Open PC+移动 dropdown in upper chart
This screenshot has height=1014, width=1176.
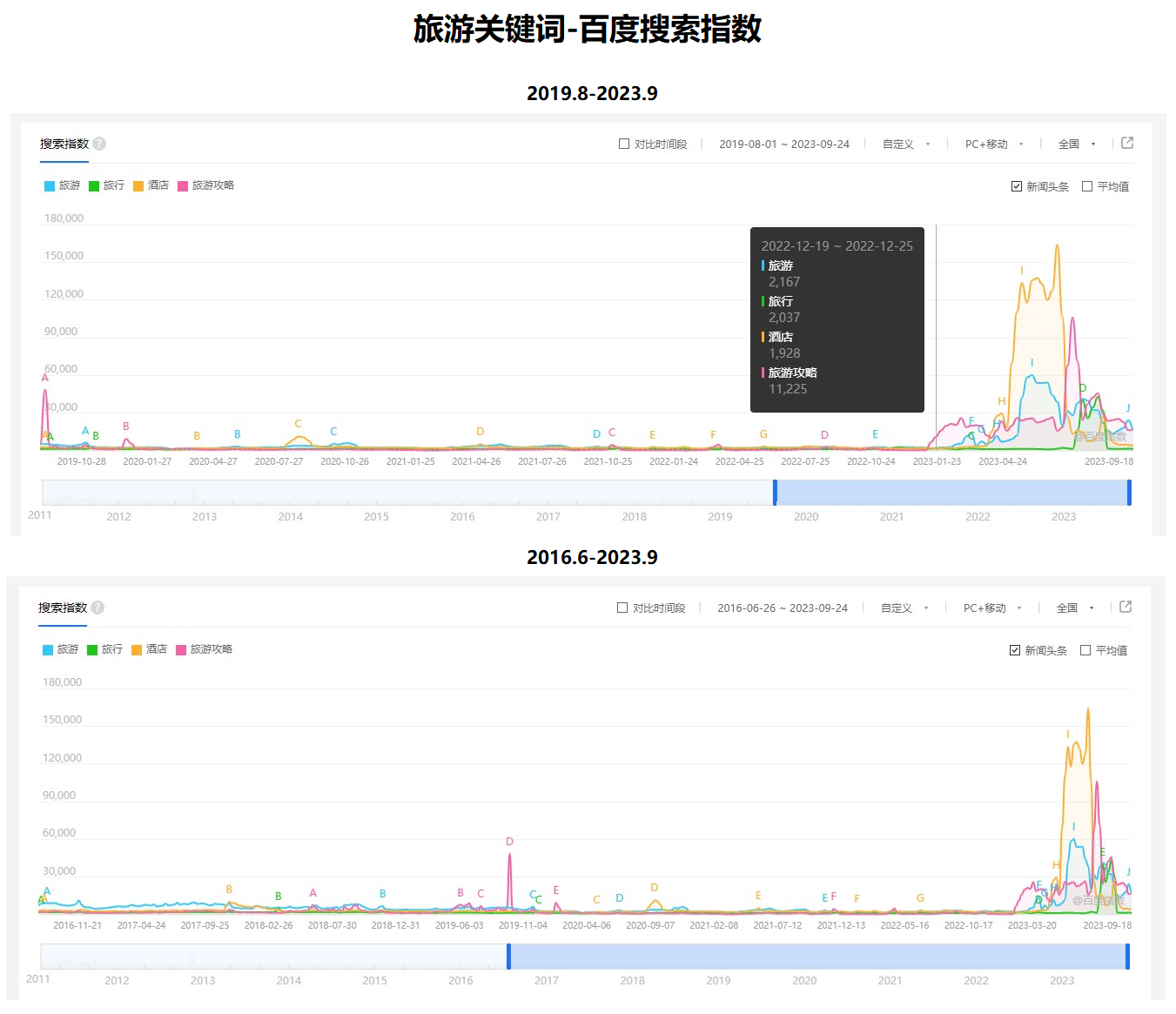click(x=994, y=144)
